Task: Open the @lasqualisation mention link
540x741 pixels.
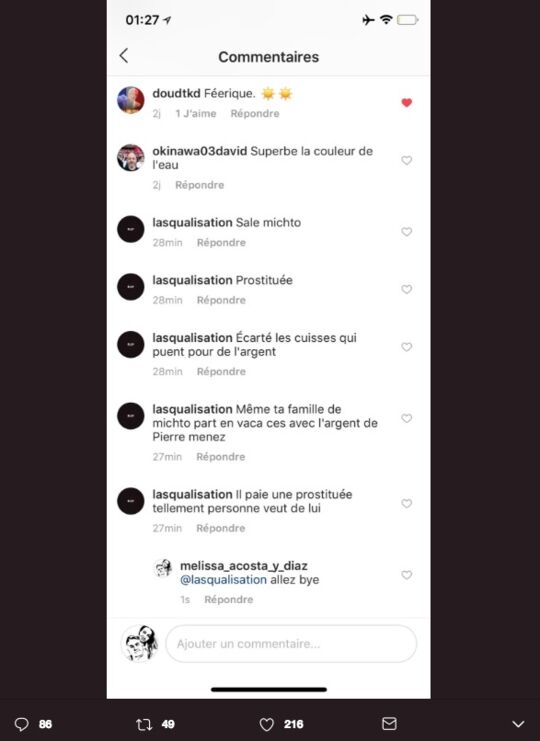Action: (x=223, y=580)
